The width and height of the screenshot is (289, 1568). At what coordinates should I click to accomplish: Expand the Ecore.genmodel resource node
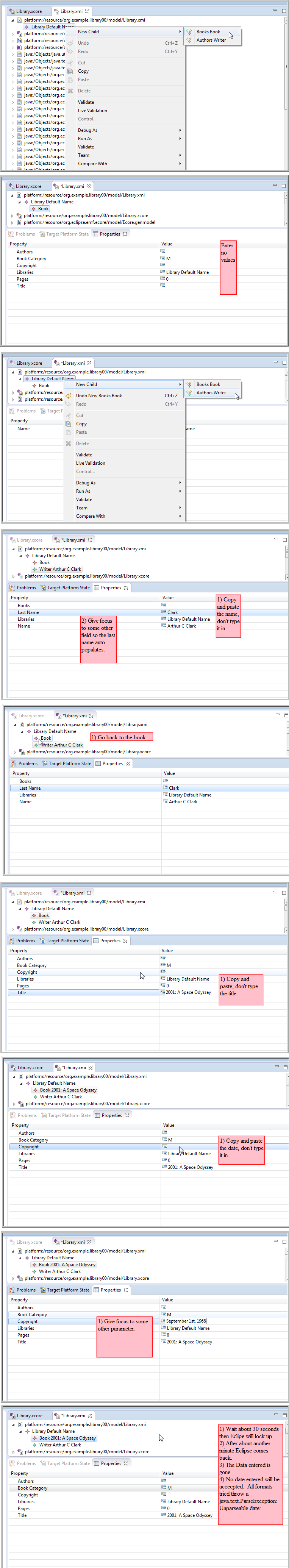click(x=12, y=222)
